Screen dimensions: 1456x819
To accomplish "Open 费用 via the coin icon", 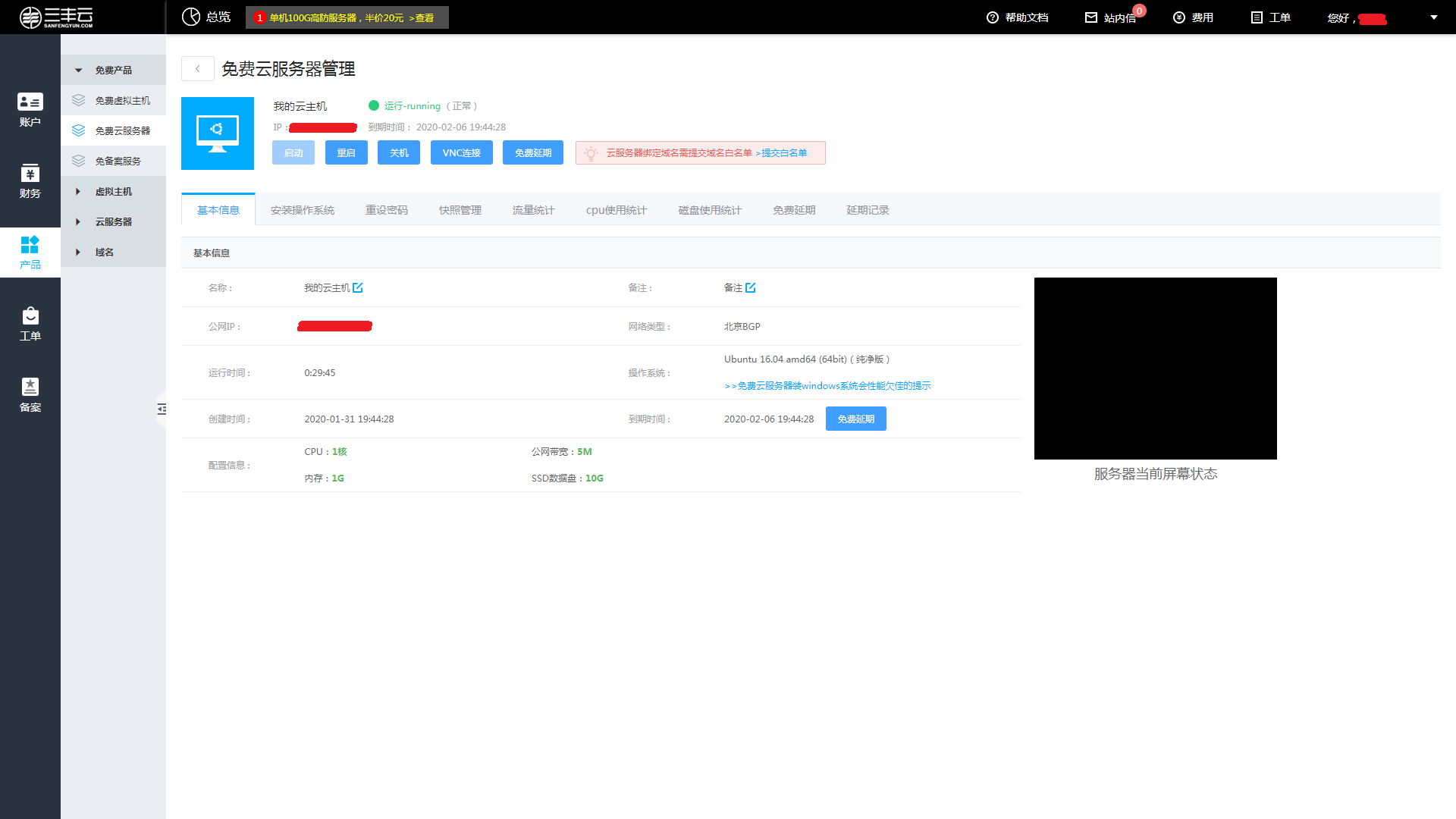I will coord(1178,17).
